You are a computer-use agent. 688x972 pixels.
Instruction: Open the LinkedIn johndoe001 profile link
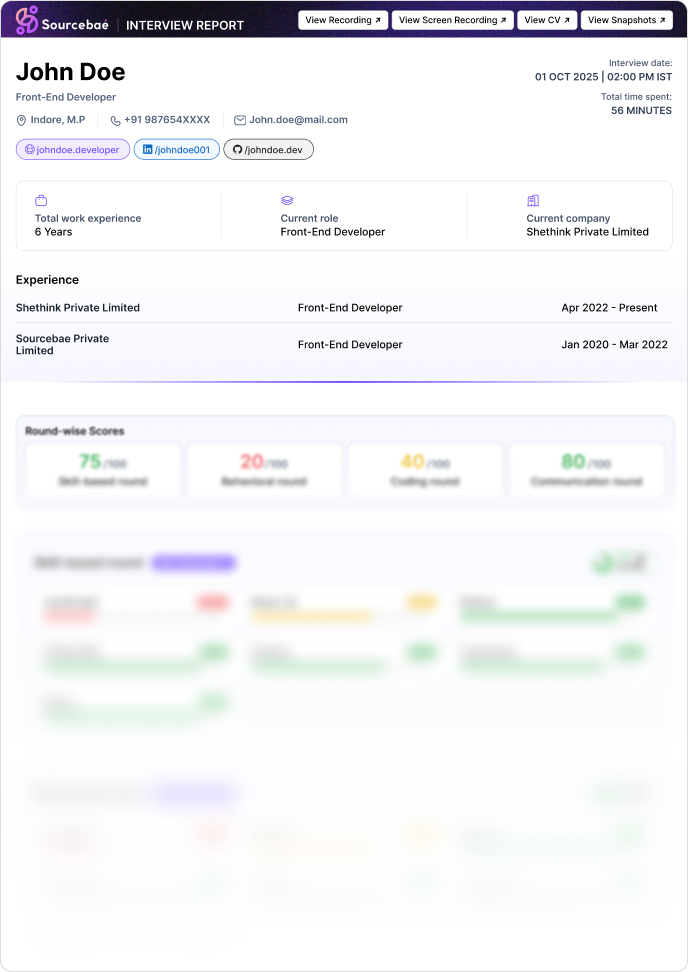point(177,150)
